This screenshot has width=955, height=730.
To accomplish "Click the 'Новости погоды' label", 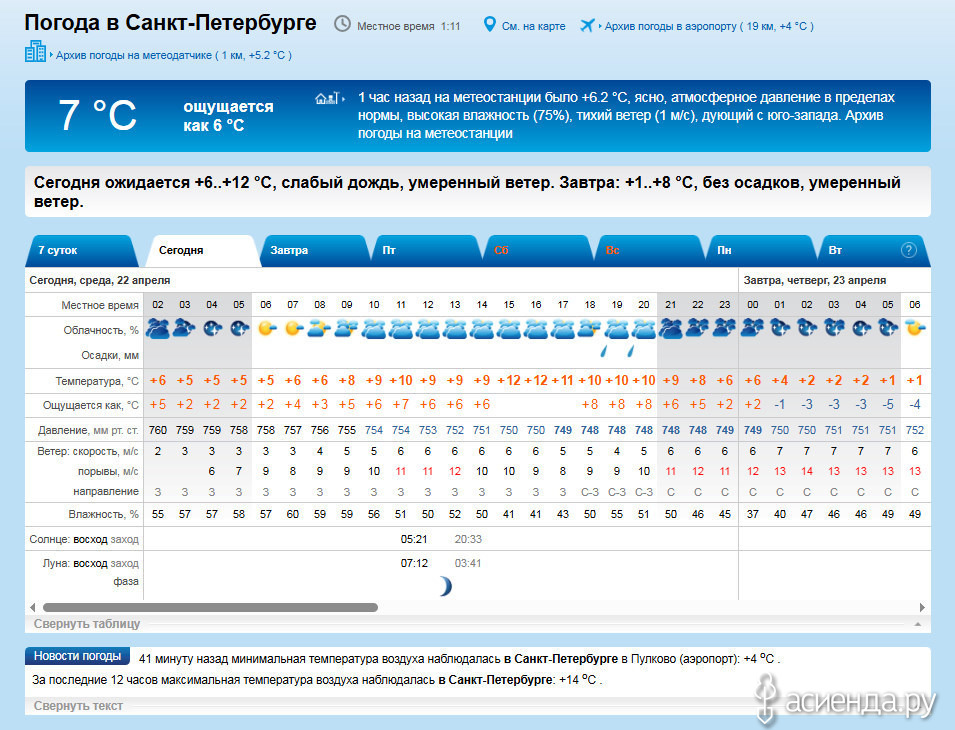I will tap(78, 657).
